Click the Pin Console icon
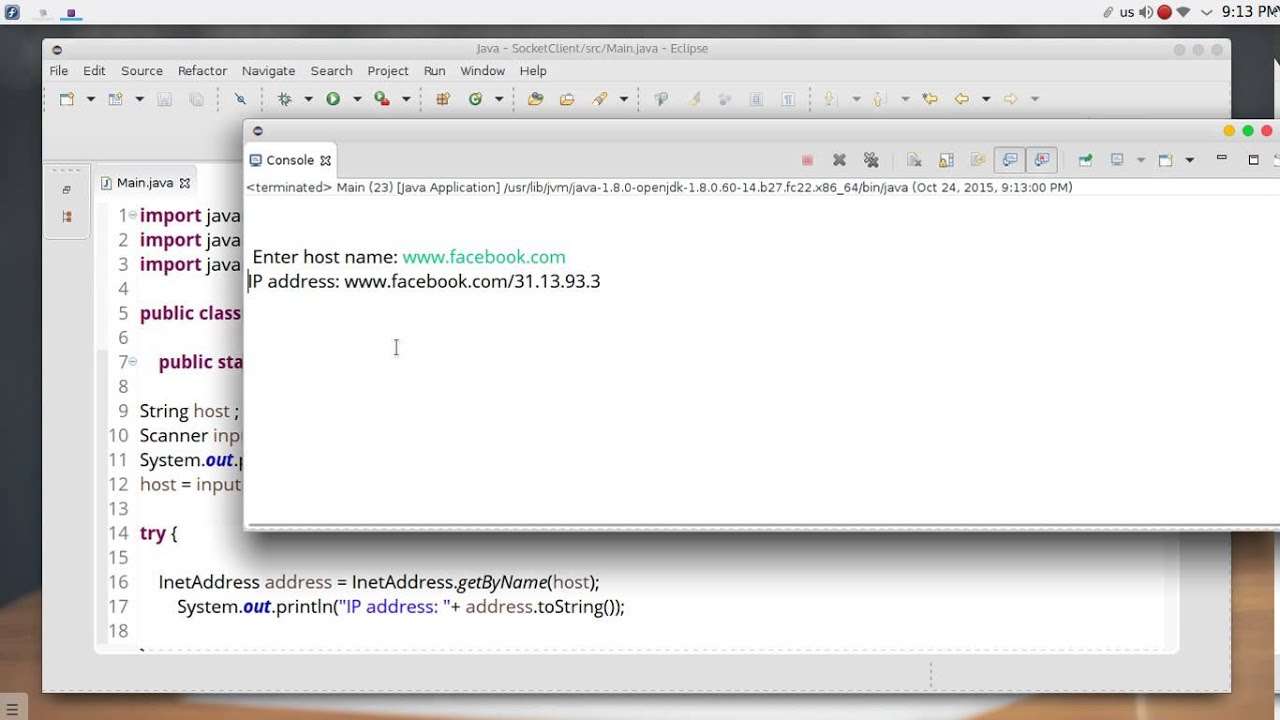The height and width of the screenshot is (720, 1280). 1085,160
